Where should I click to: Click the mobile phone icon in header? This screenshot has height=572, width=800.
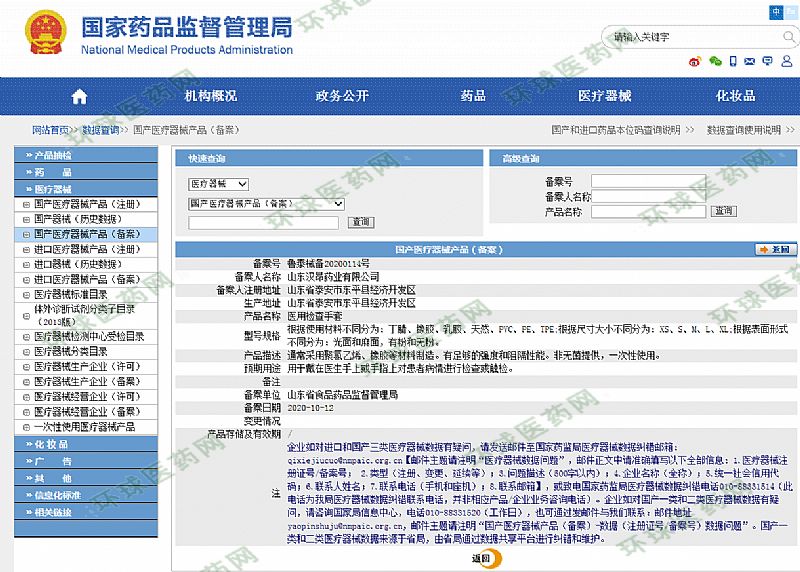[x=733, y=61]
